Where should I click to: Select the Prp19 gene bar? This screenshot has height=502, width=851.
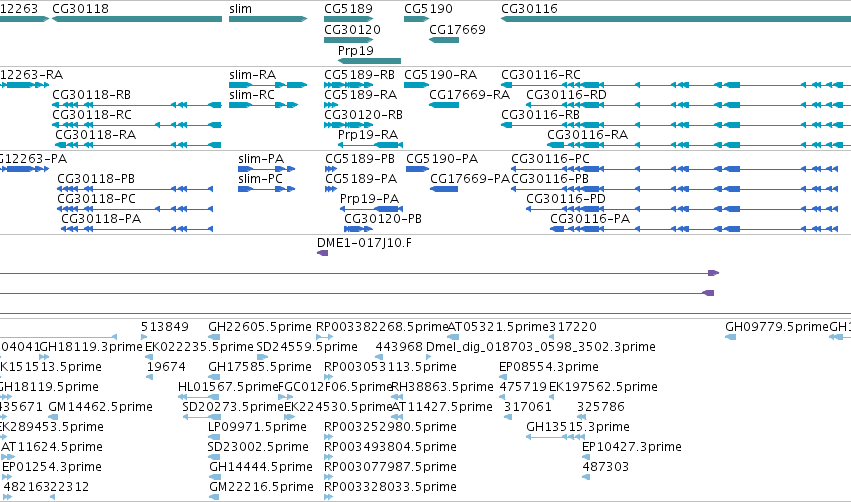pyautogui.click(x=370, y=61)
